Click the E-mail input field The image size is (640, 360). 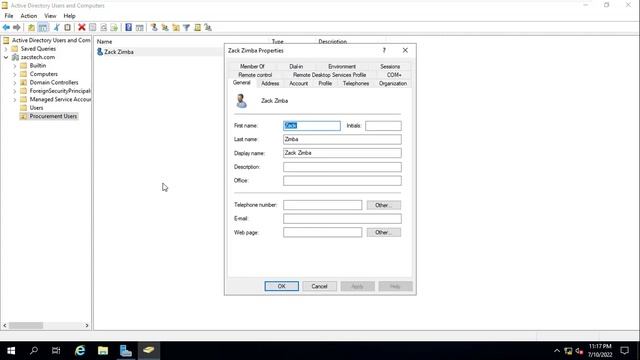(342, 218)
